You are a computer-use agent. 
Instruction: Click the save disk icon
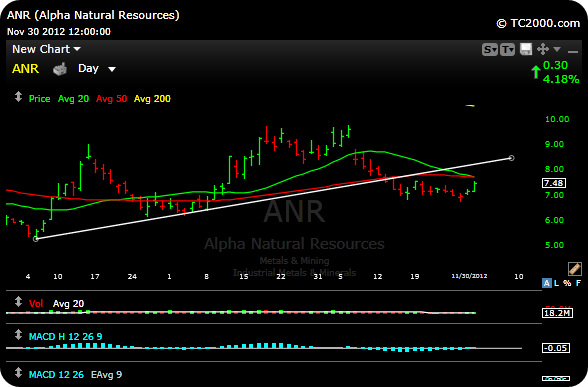[x=526, y=50]
